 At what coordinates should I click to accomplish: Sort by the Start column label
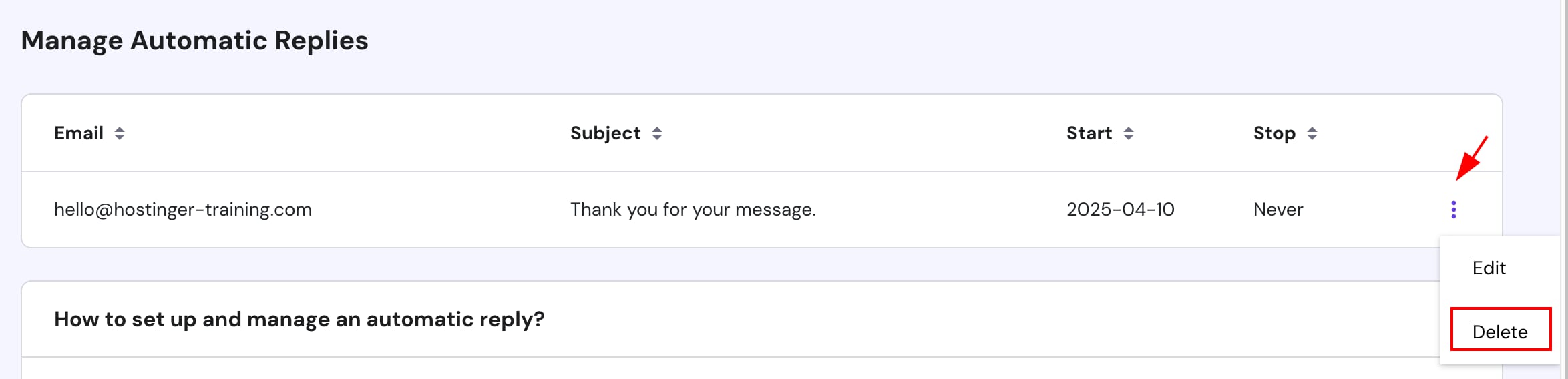tap(1089, 133)
